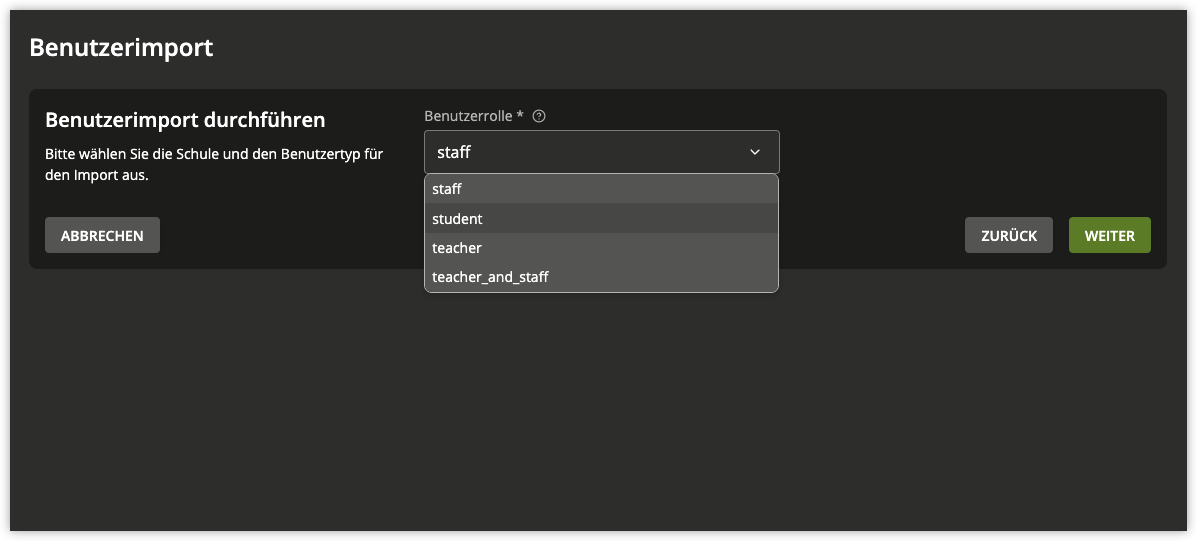Click the Benutzerrolle field label
Viewport: 1197px width, 541px height.
click(x=468, y=116)
